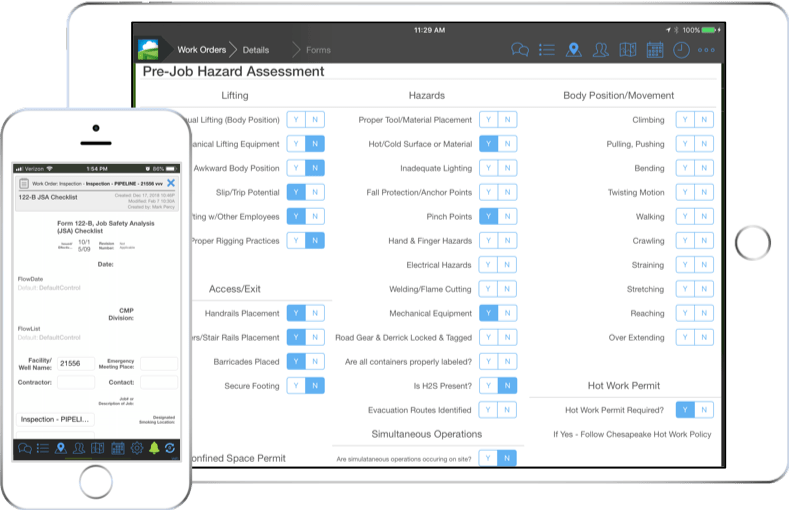Viewport: 789px width, 510px height.
Task: Tap the iPhone home button
Action: tap(96, 482)
